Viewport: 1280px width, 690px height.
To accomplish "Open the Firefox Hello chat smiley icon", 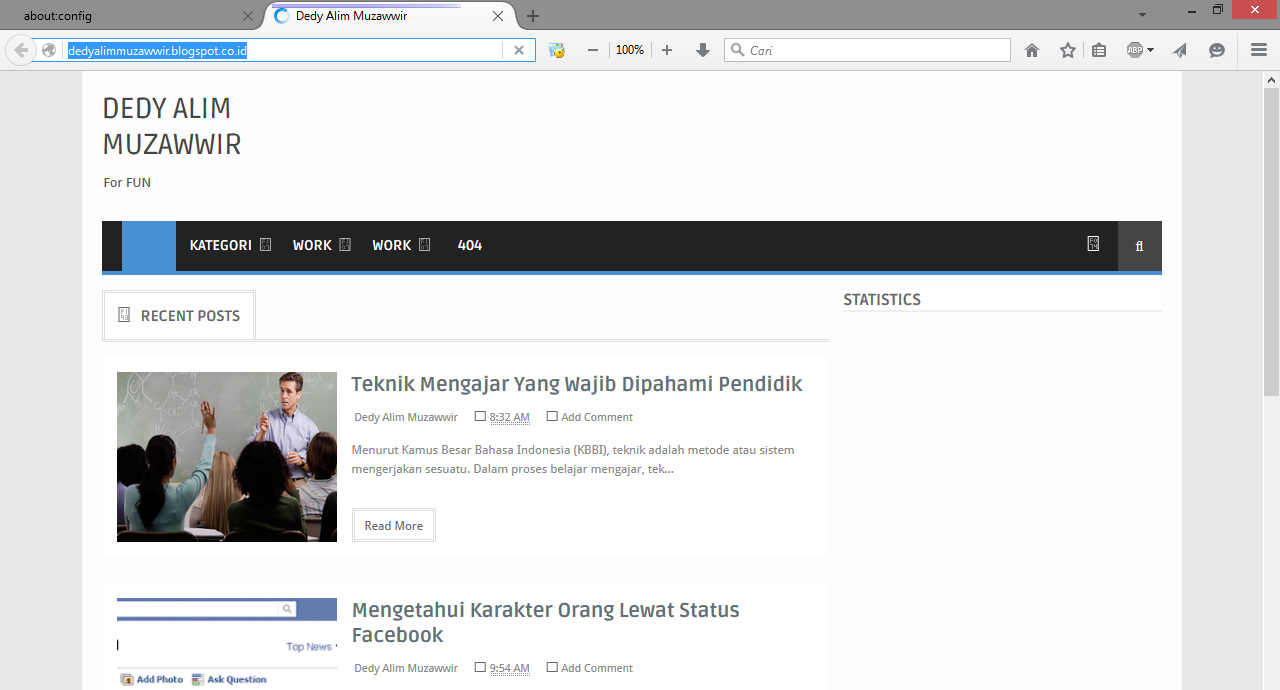I will (1217, 50).
